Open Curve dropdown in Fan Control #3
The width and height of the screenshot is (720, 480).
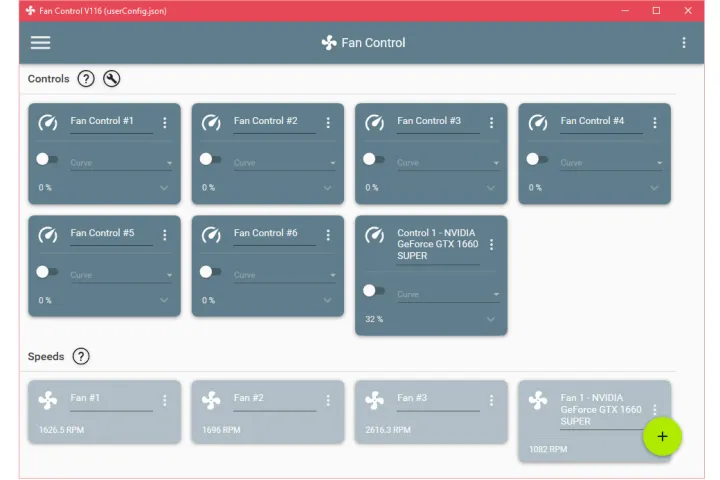448,163
